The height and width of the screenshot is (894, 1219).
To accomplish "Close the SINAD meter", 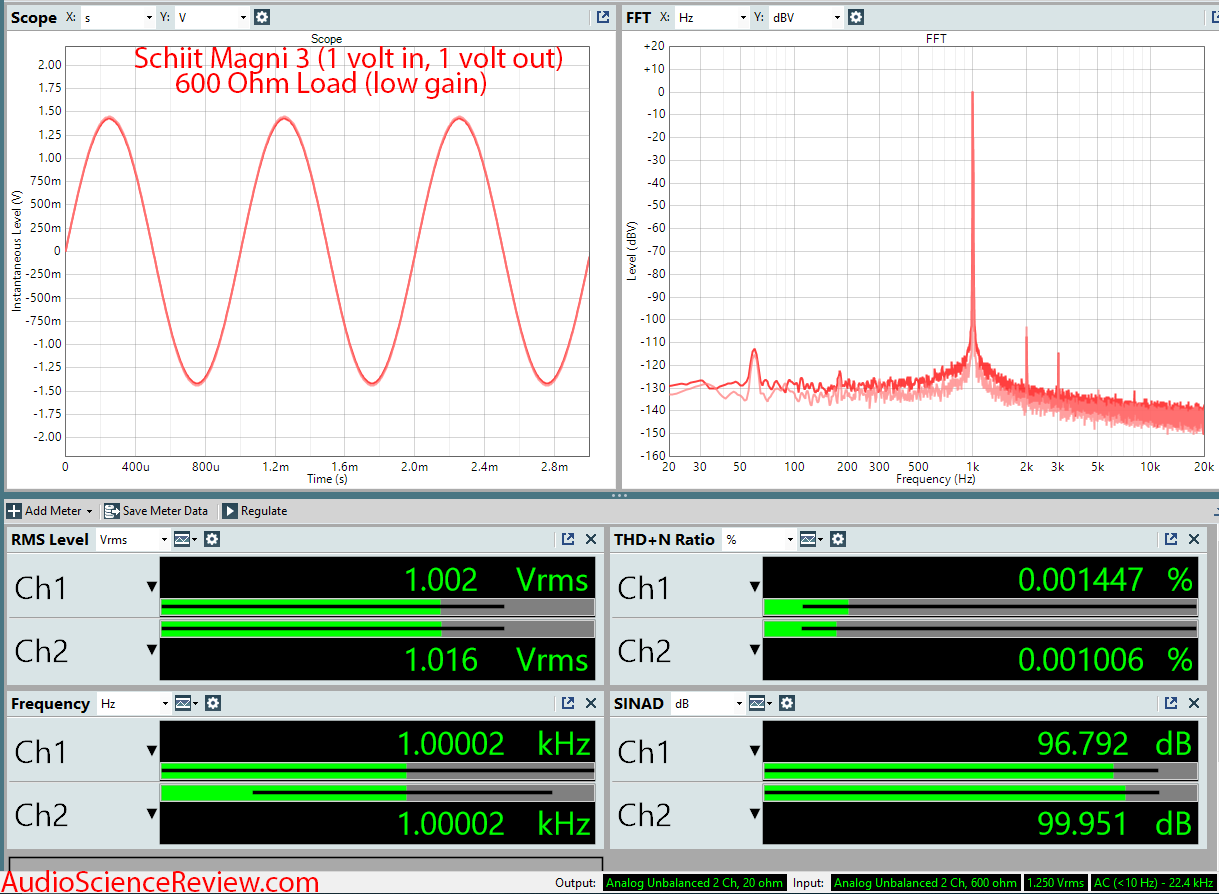I will 1194,703.
